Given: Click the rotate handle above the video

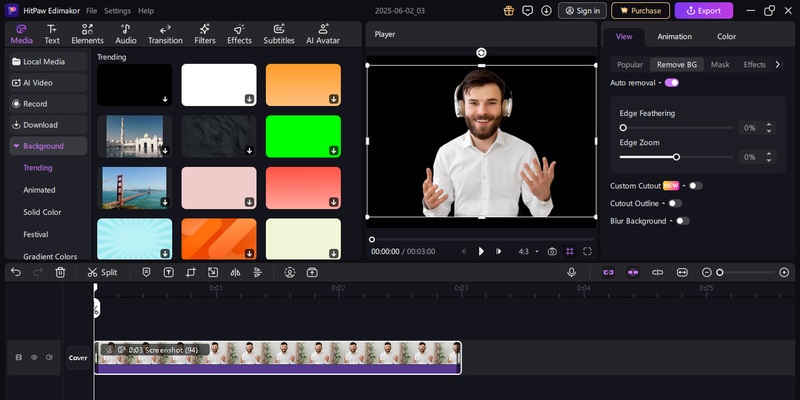Looking at the screenshot, I should [x=481, y=53].
